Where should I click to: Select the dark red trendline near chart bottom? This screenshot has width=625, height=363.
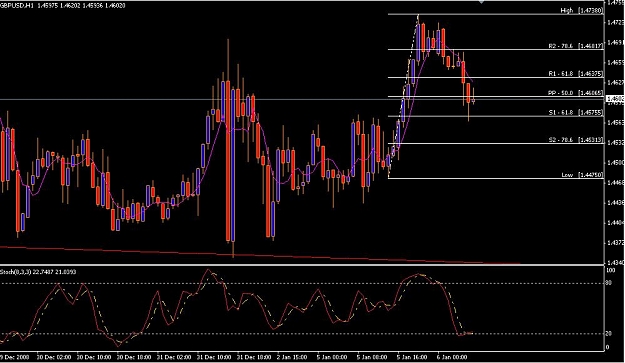click(x=259, y=255)
